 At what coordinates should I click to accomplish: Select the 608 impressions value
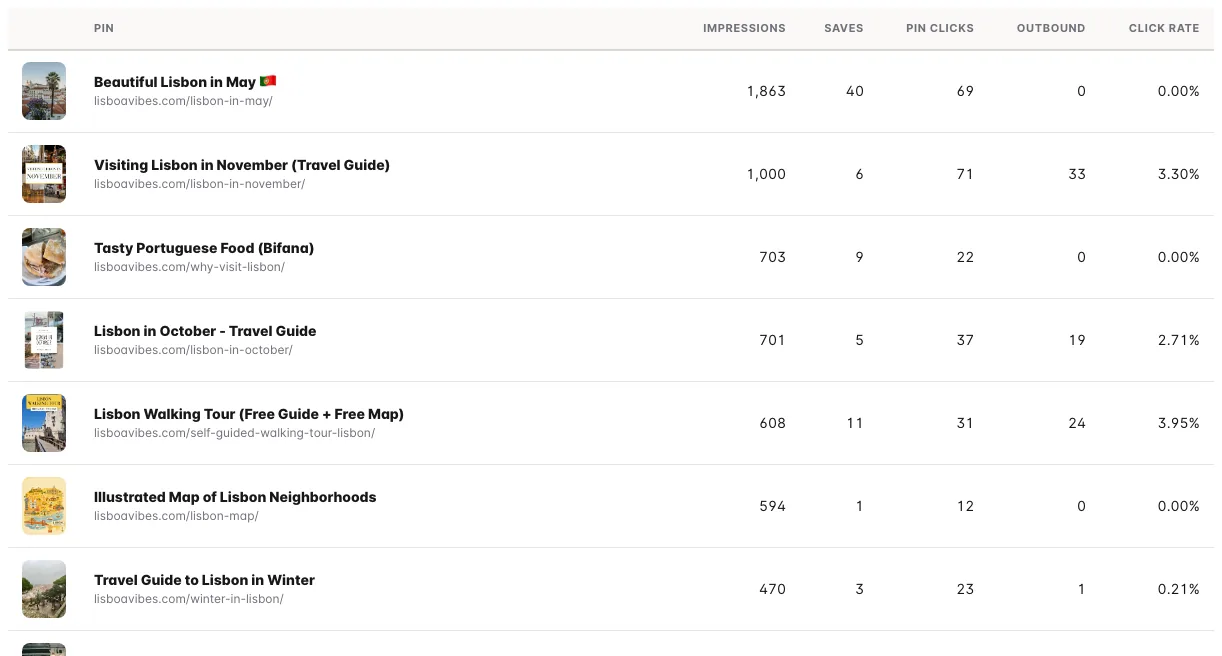pos(772,423)
